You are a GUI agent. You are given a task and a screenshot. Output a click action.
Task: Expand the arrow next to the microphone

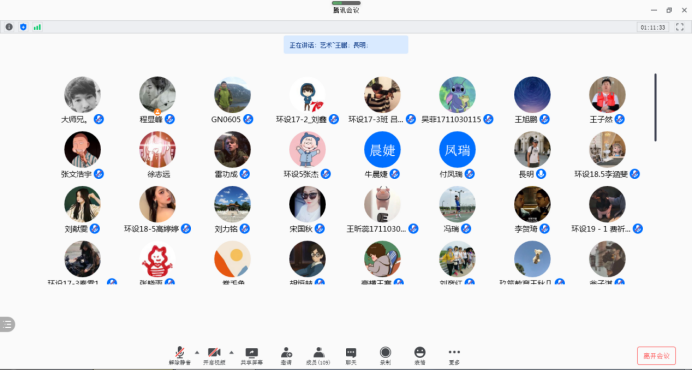point(197,352)
